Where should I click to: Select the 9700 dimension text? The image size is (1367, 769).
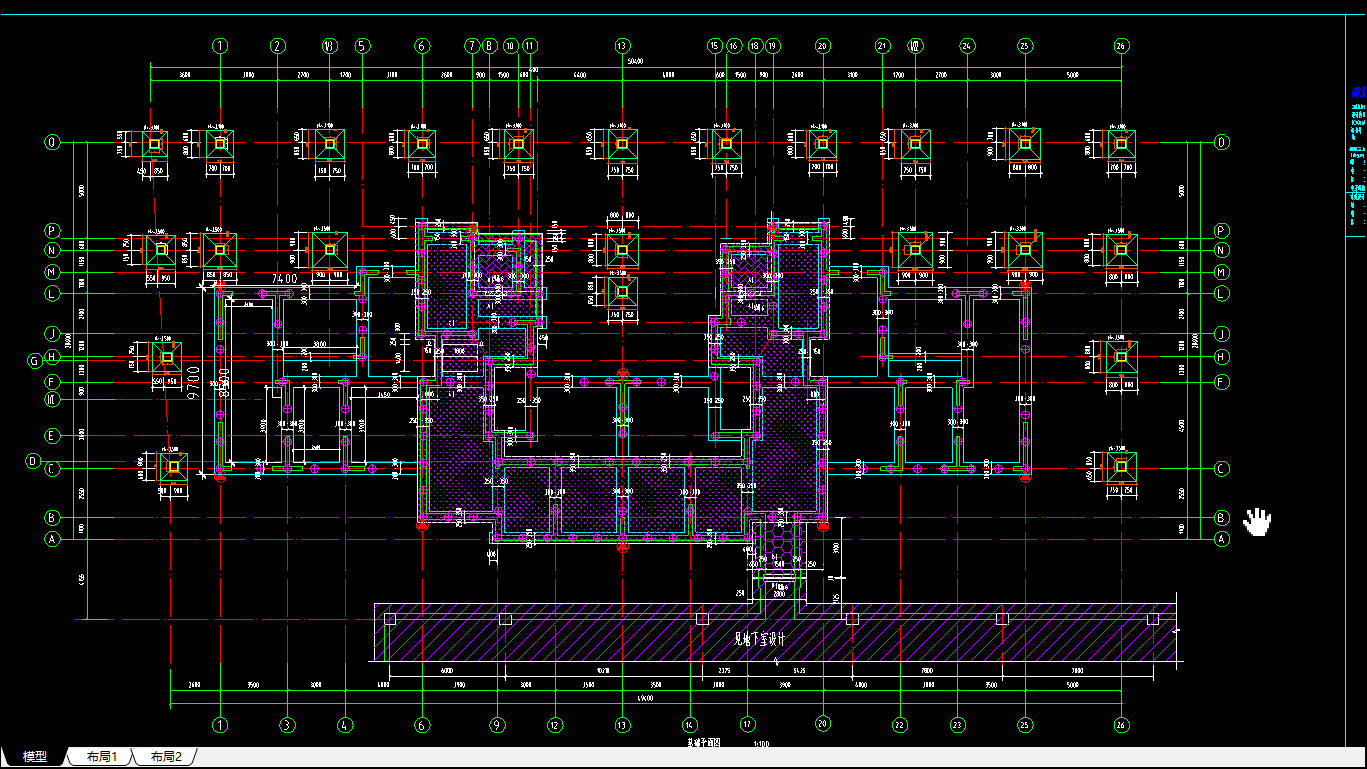click(x=194, y=382)
